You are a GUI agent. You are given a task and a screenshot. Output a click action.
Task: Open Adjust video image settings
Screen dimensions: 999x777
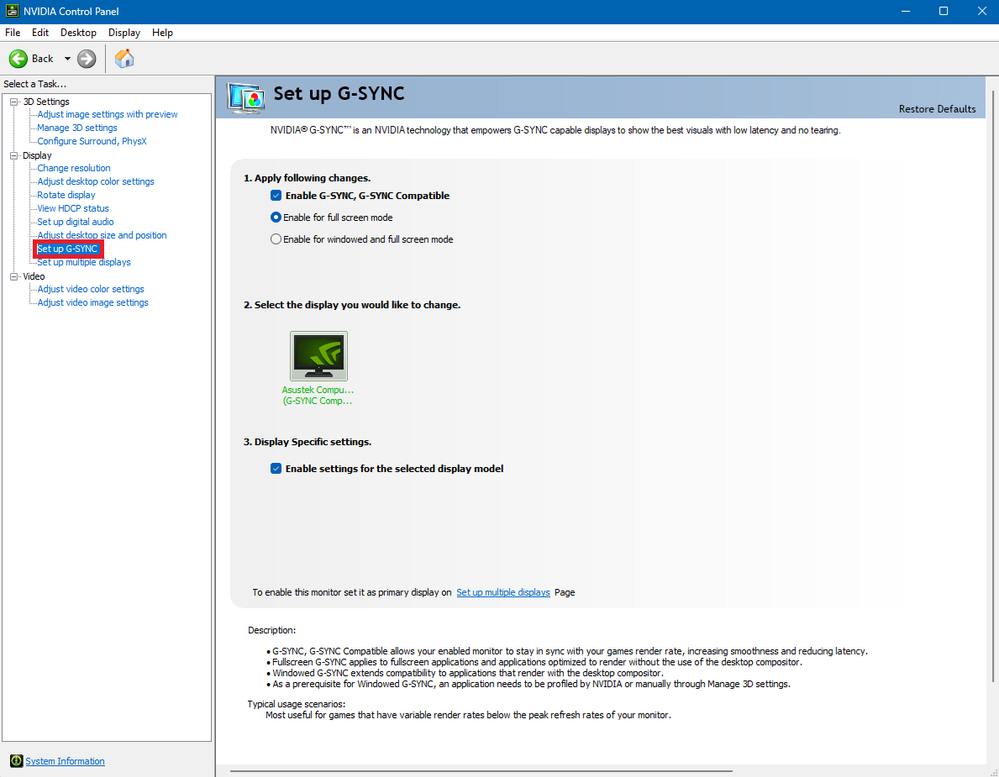click(x=93, y=303)
